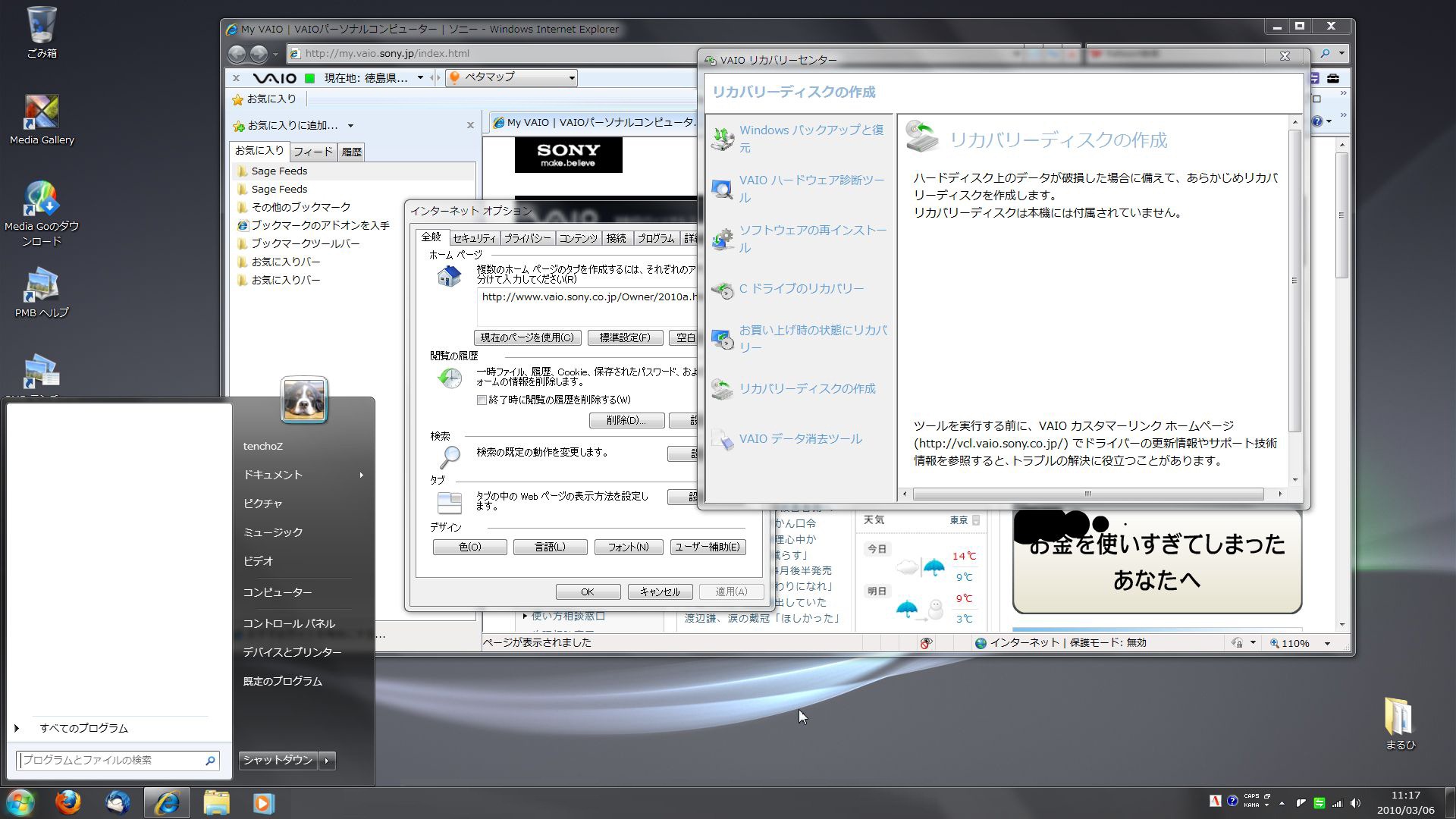Image resolution: width=1456 pixels, height=819 pixels.
Task: Click the OK button in Internet Options
Action: 588,592
